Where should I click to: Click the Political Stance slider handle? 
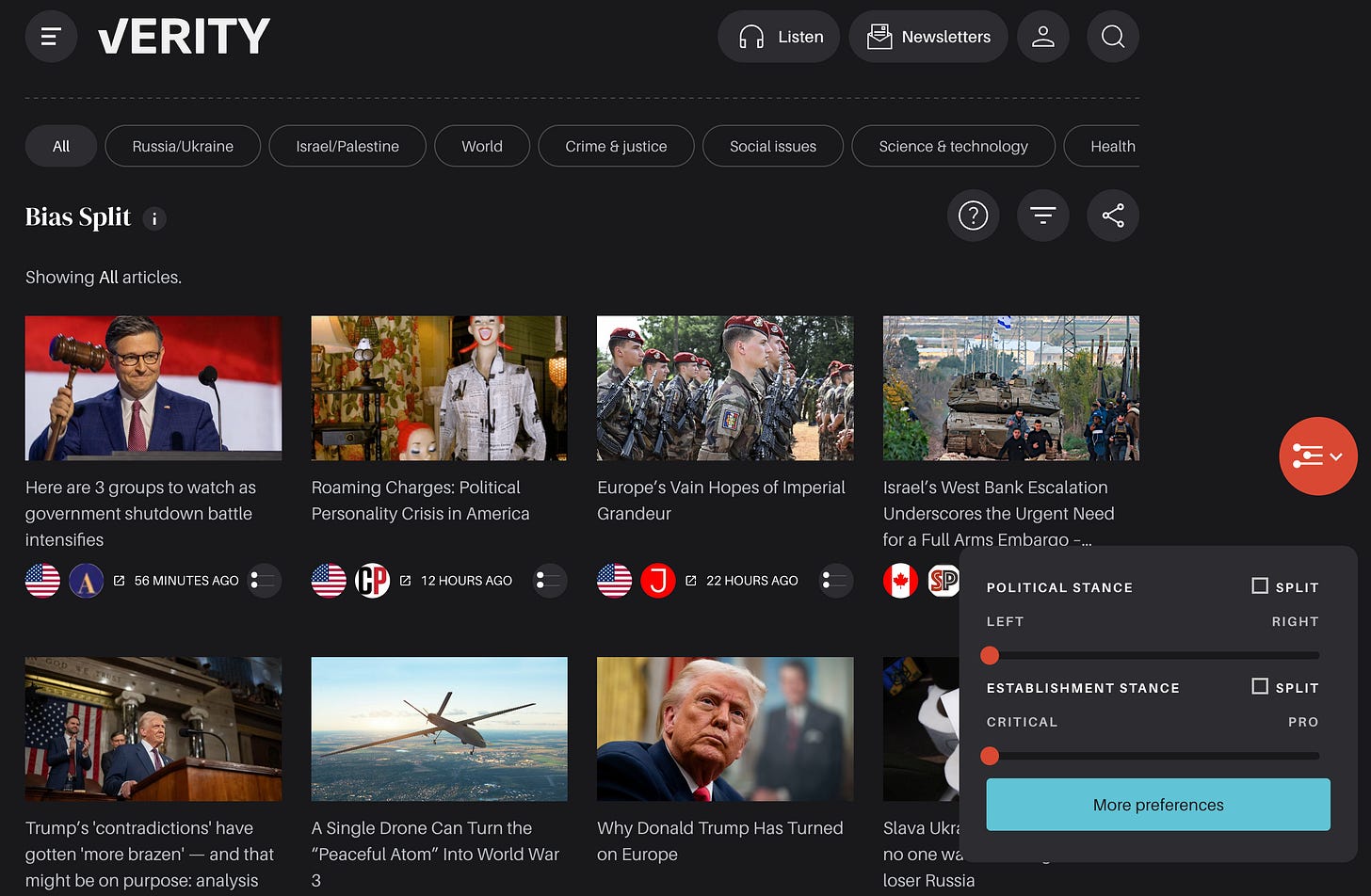pos(990,655)
